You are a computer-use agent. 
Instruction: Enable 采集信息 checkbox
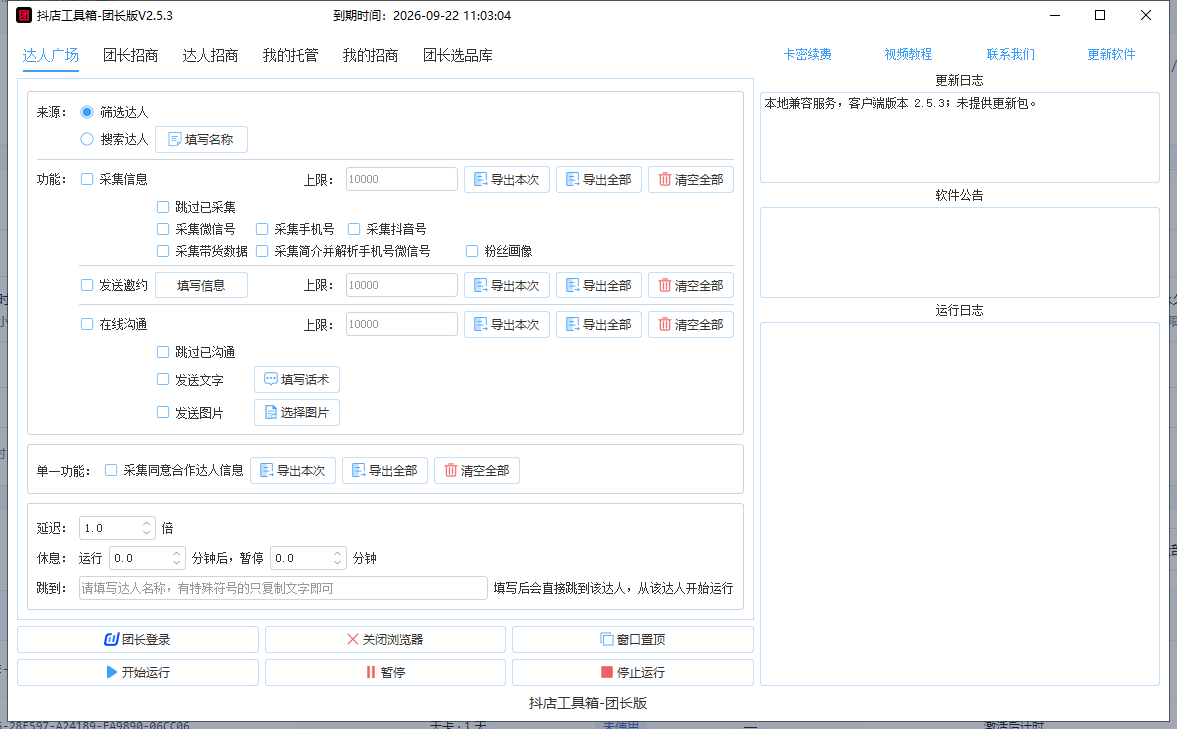click(87, 179)
